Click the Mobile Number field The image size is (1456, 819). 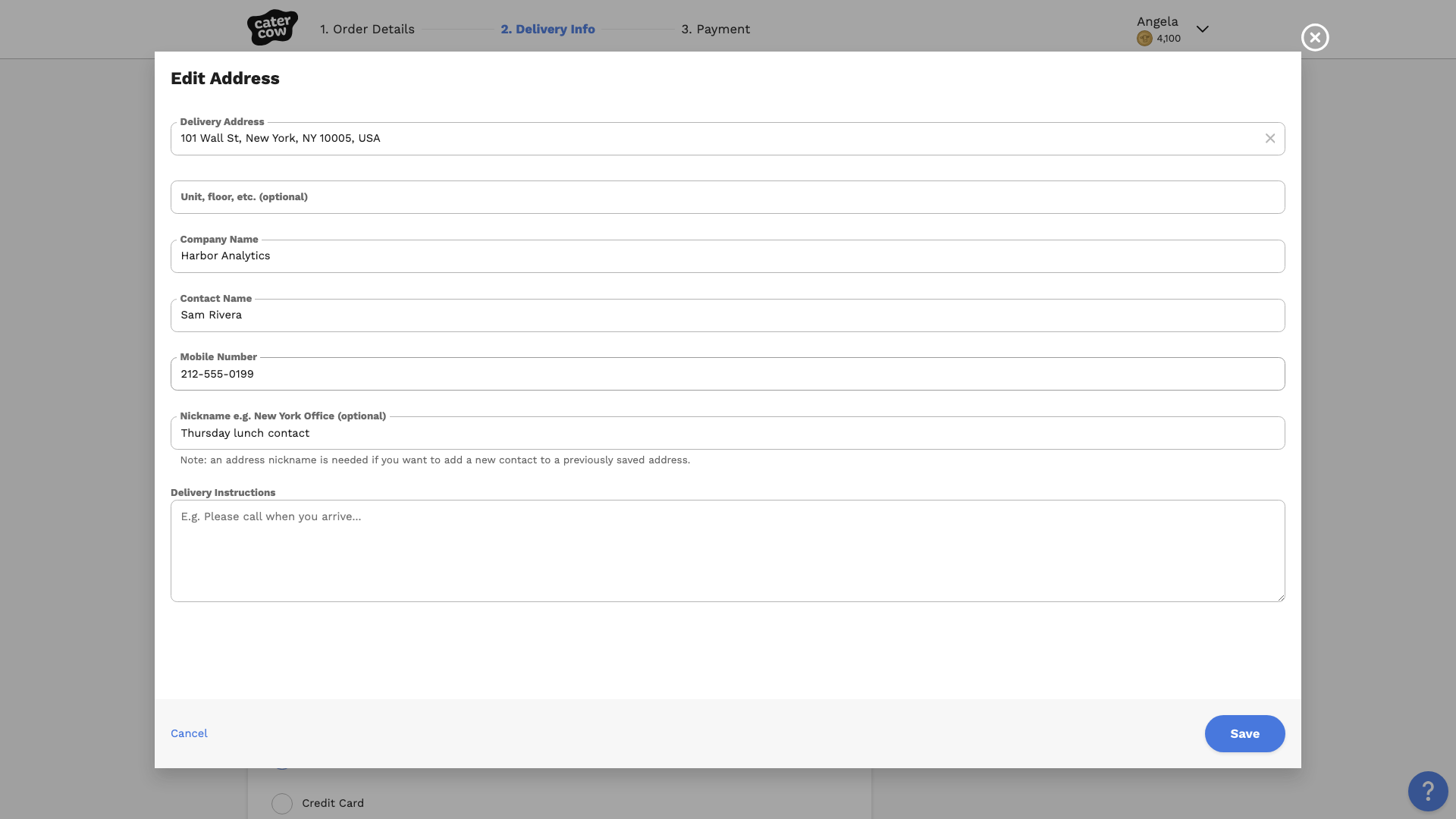(x=728, y=374)
